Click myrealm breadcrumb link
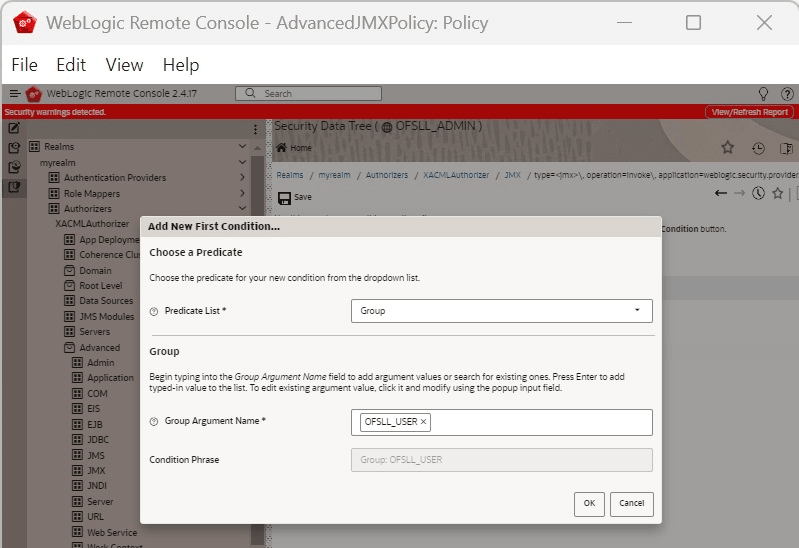 click(x=334, y=175)
